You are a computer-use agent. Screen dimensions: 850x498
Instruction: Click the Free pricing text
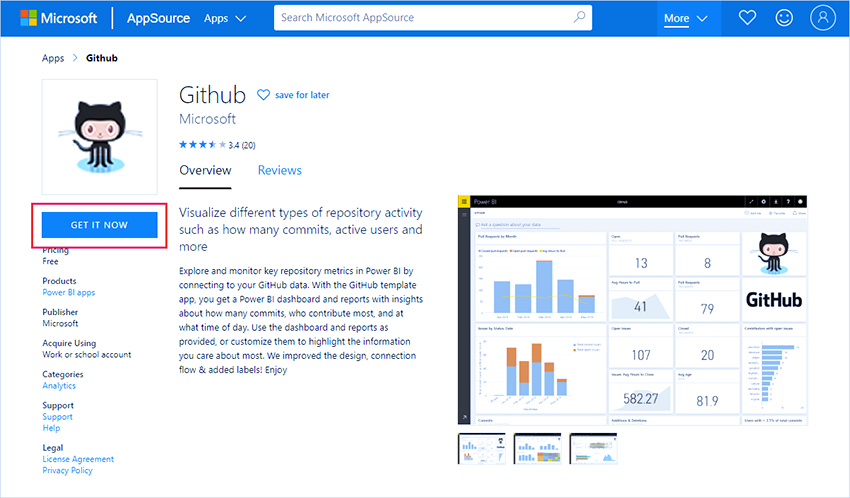coord(50,262)
